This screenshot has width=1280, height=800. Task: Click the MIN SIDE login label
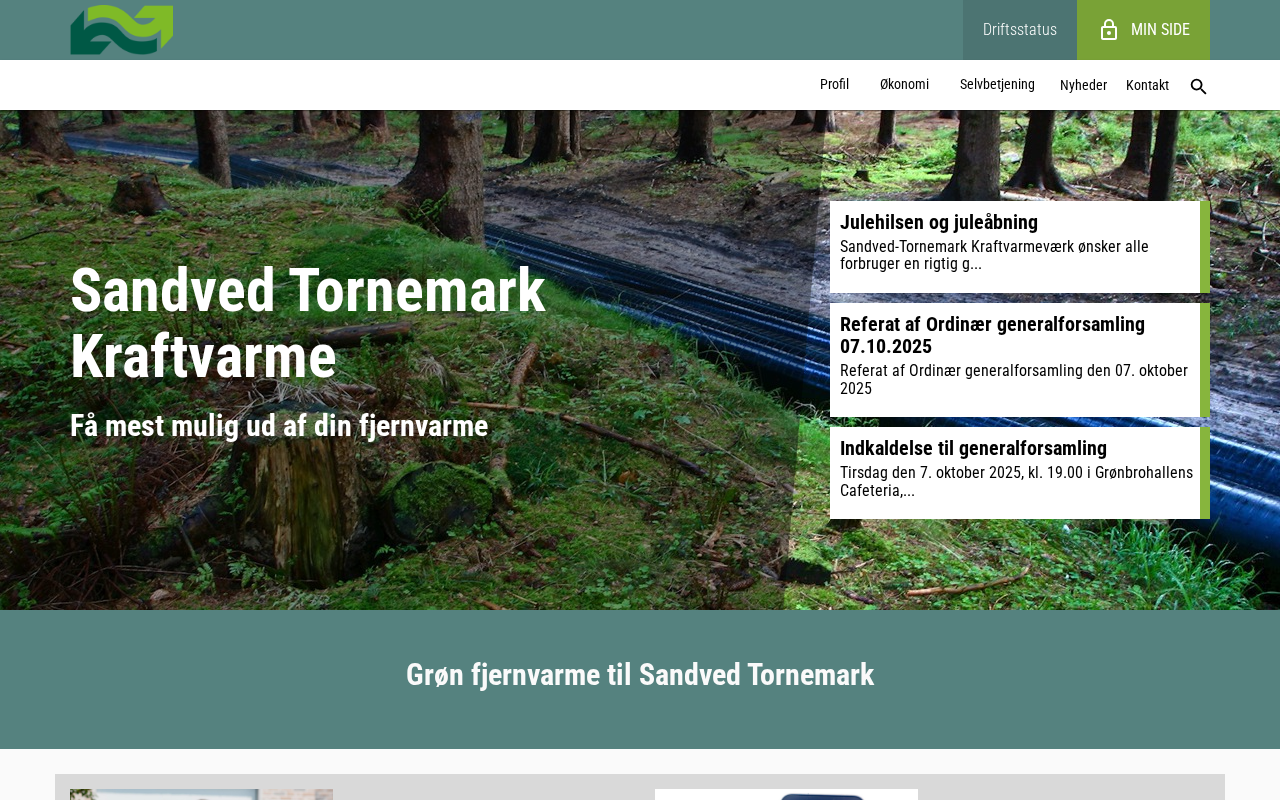coord(1160,30)
